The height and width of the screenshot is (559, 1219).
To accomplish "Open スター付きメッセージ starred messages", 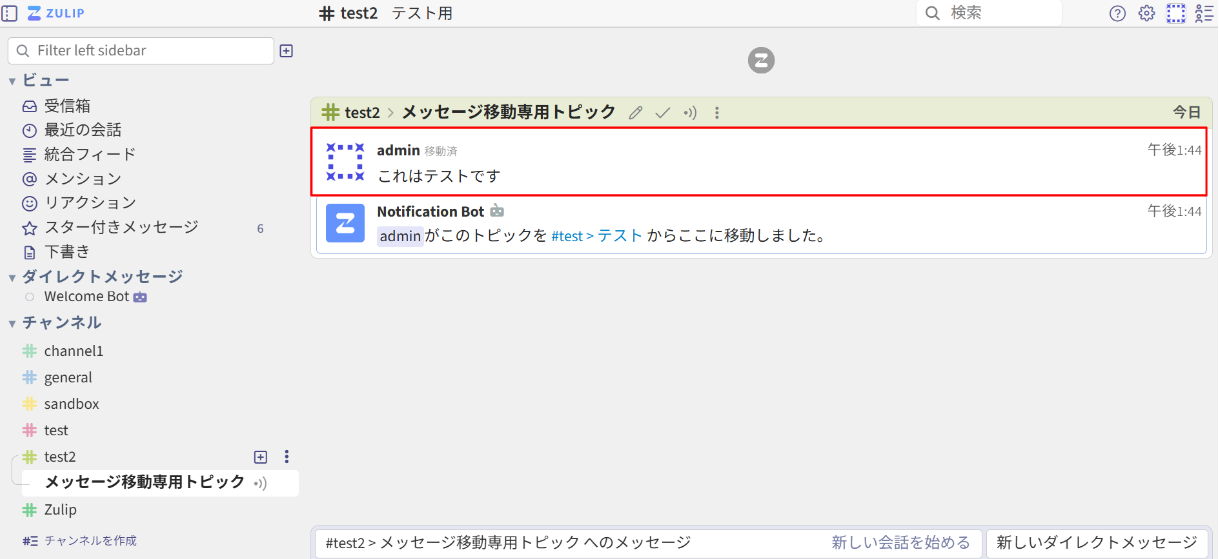I will (x=120, y=227).
